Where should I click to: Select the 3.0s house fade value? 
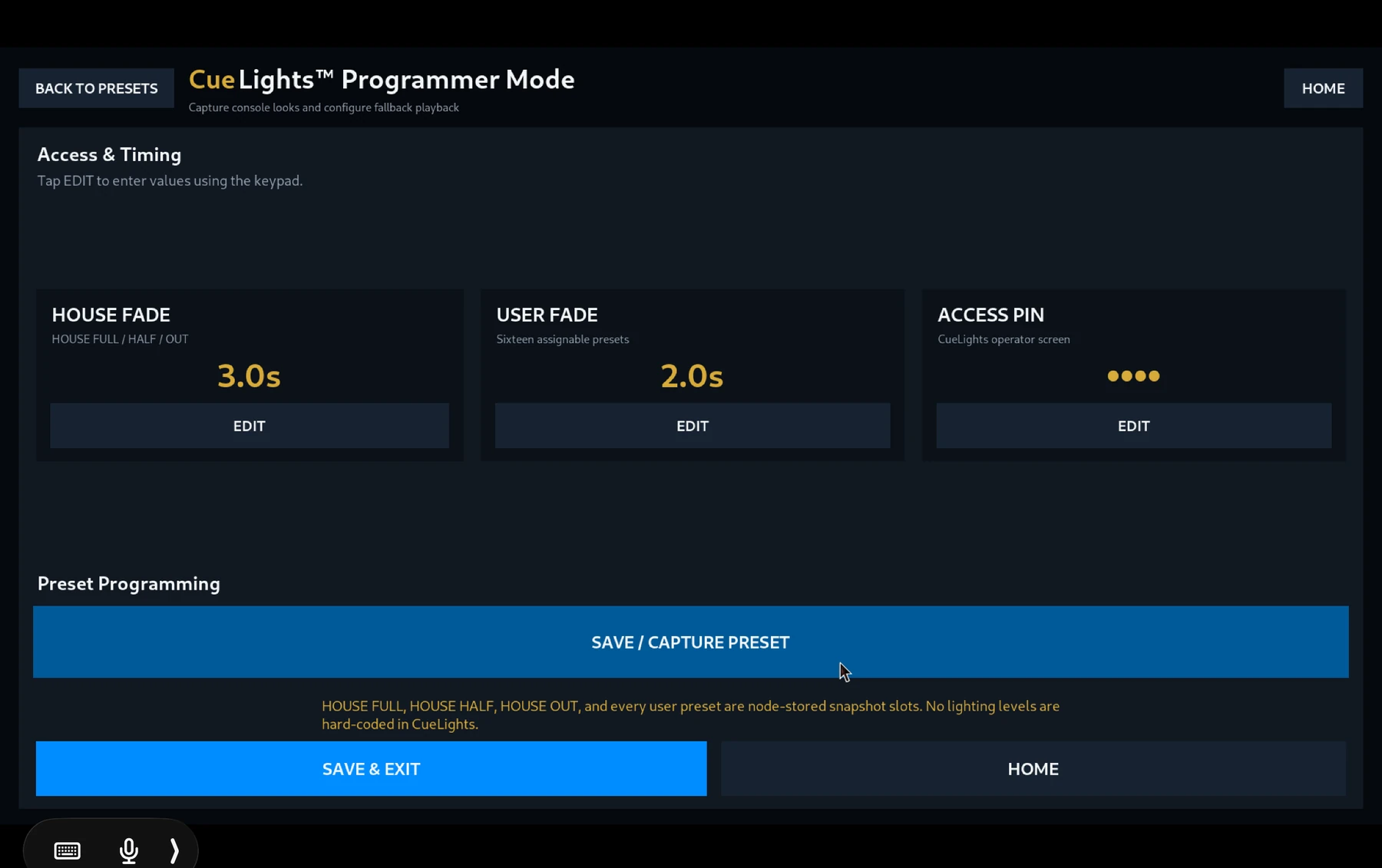tap(249, 376)
